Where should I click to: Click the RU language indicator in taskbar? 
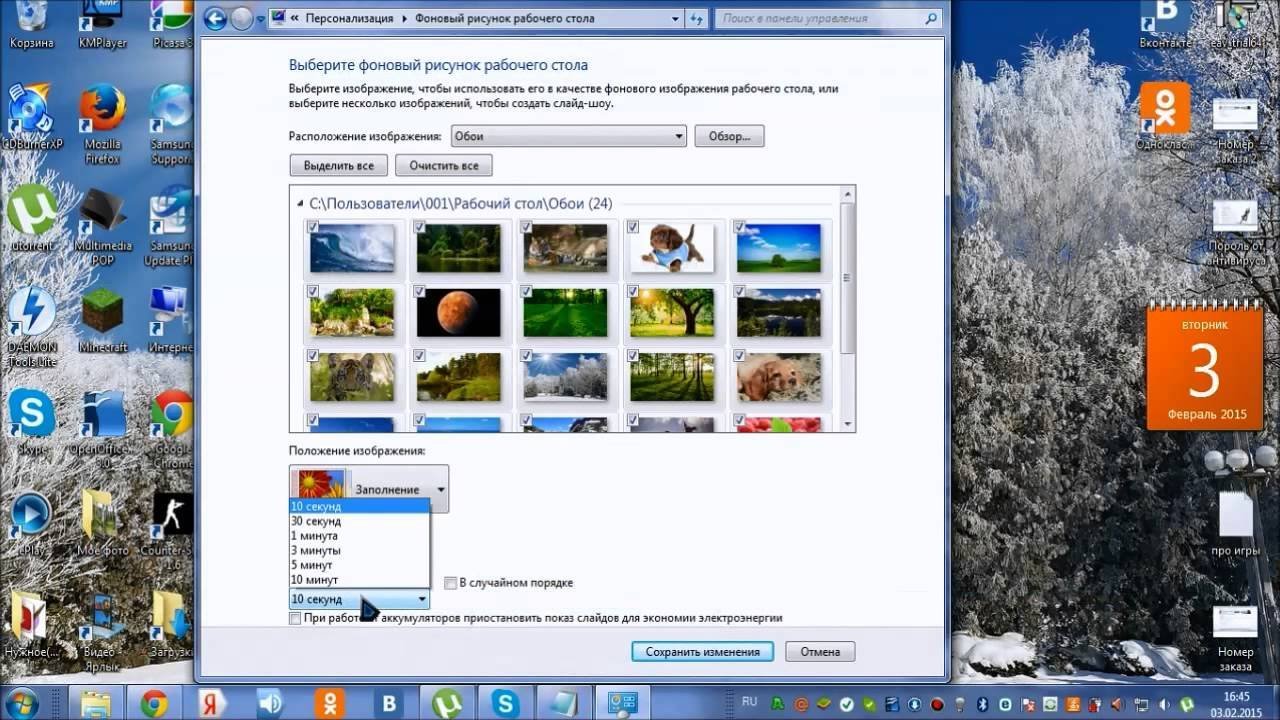[x=750, y=702]
